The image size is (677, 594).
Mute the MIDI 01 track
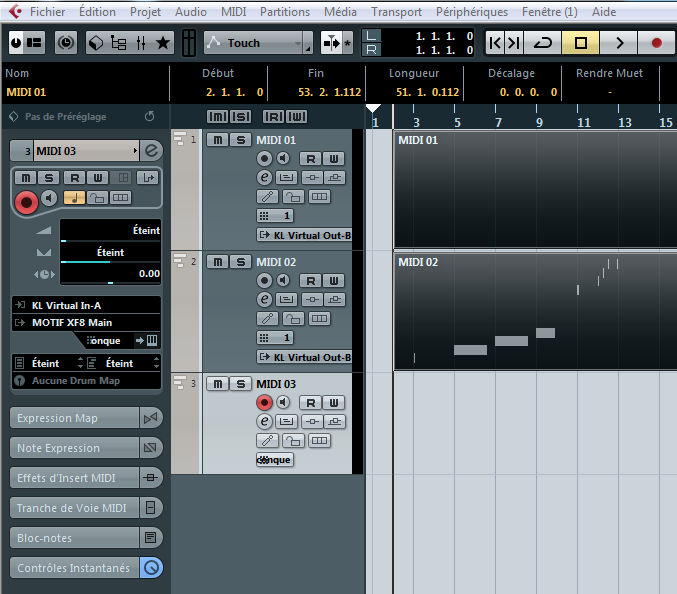(x=217, y=140)
